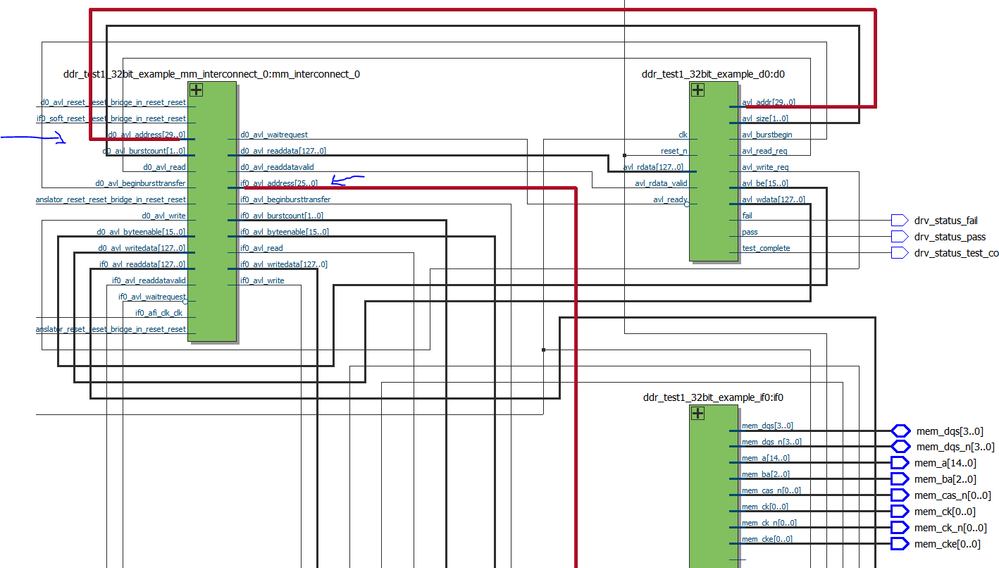Select the mem_cke[0..0] output pin symbol
This screenshot has height=568, width=999.
(x=900, y=544)
